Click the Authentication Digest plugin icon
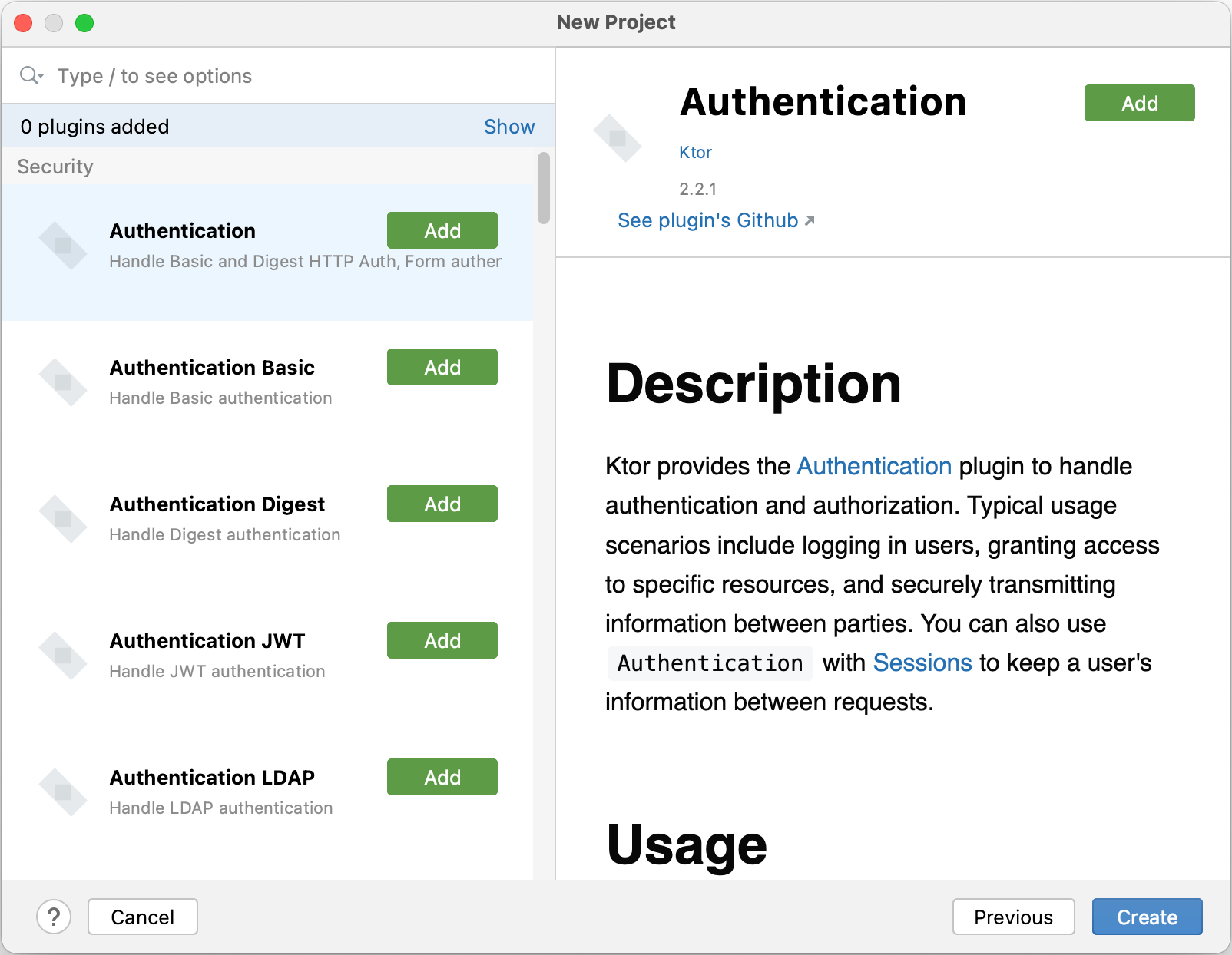Viewport: 1232px width, 955px height. pyautogui.click(x=63, y=519)
